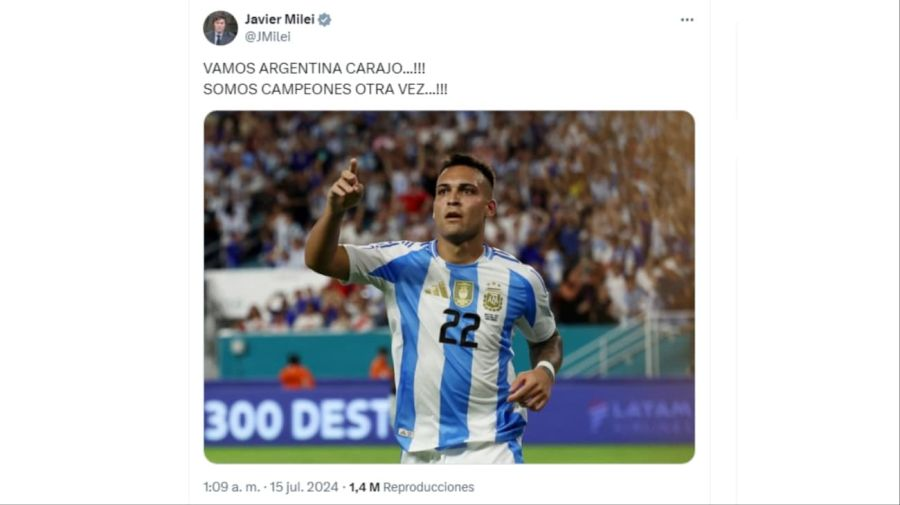Click the number 22 on the jersey

point(459,328)
